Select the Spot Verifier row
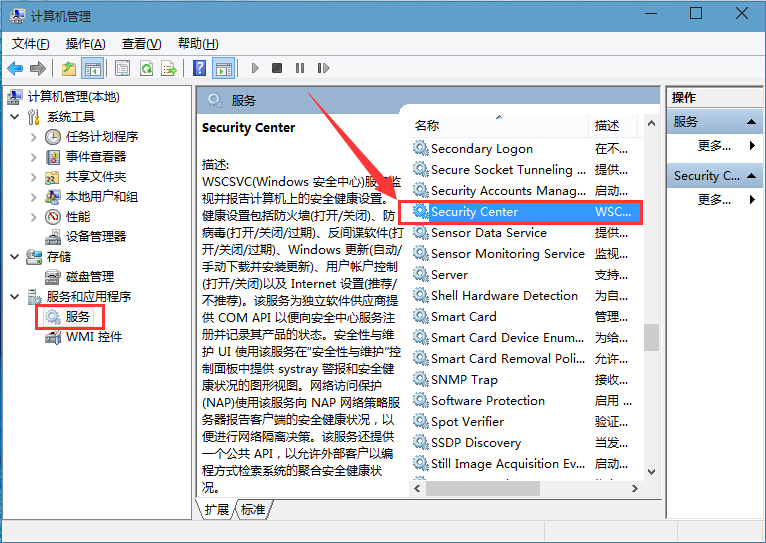Image resolution: width=766 pixels, height=543 pixels. coord(526,422)
